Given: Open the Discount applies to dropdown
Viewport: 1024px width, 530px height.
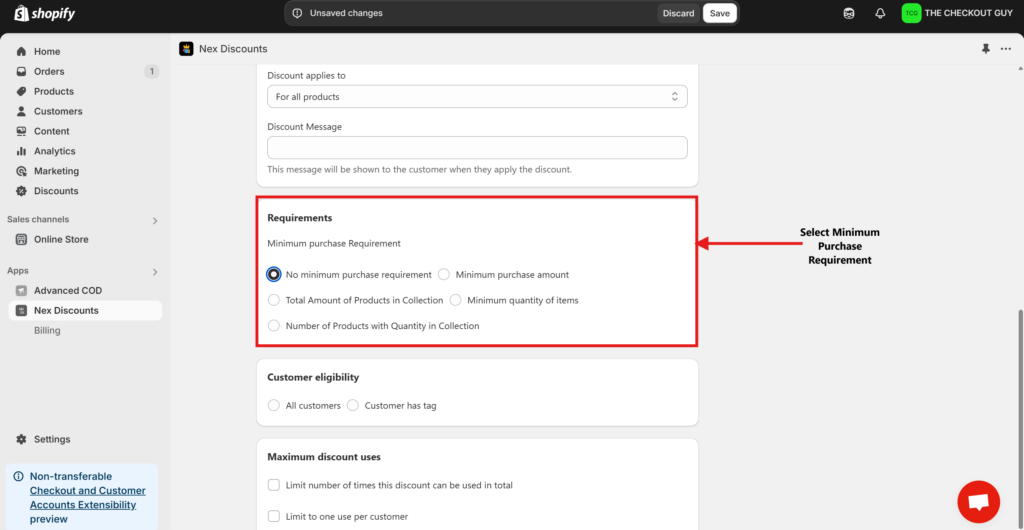Looking at the screenshot, I should [x=477, y=97].
